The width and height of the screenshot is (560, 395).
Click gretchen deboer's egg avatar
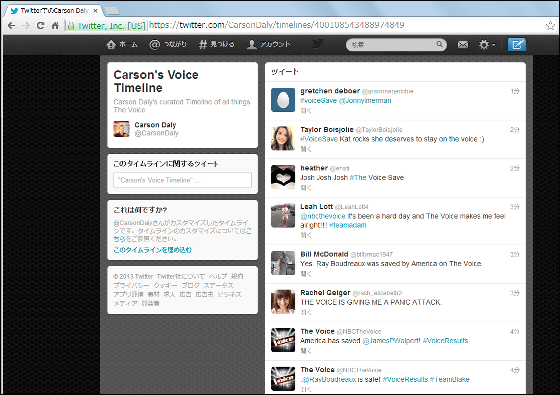(x=283, y=100)
